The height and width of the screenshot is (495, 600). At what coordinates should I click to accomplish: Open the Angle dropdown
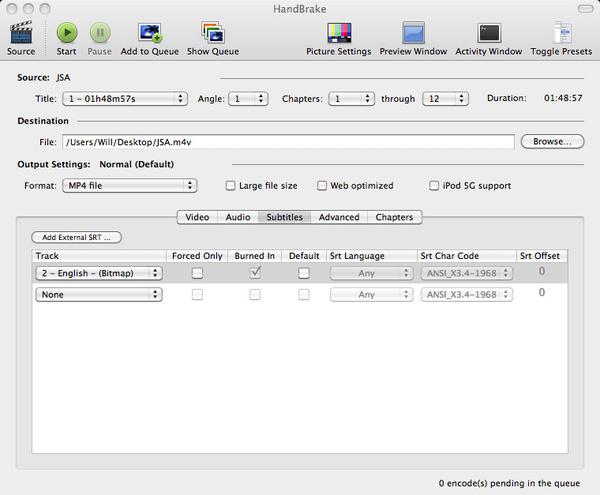click(x=248, y=99)
